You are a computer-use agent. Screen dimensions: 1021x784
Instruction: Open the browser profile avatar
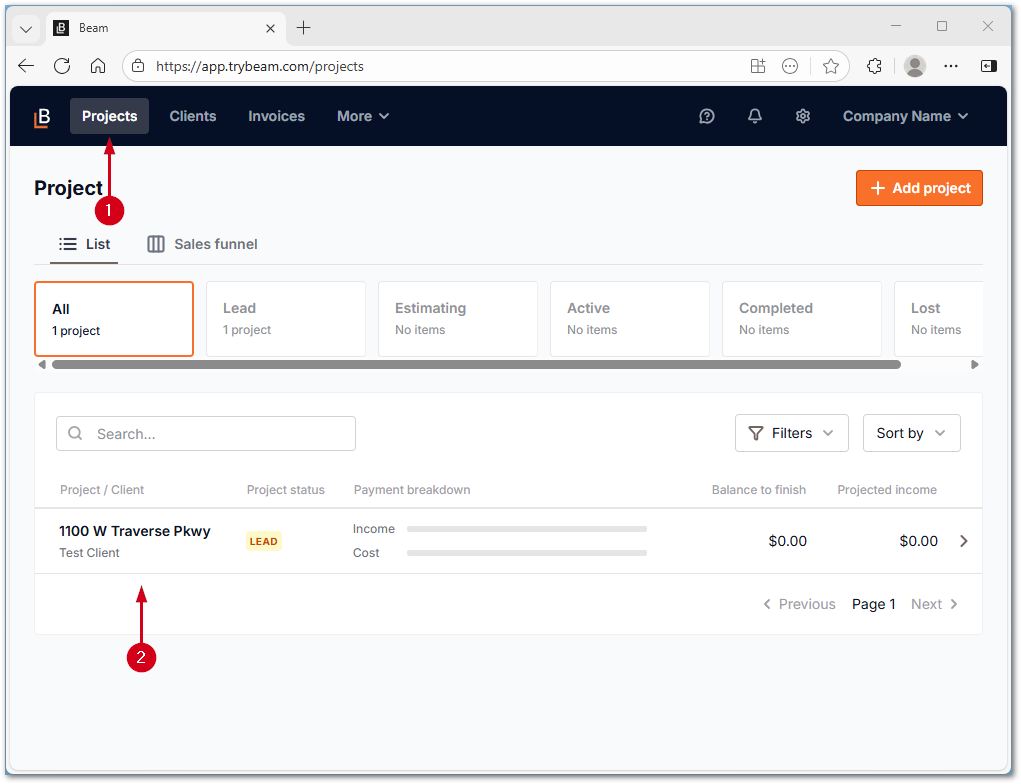(x=914, y=66)
